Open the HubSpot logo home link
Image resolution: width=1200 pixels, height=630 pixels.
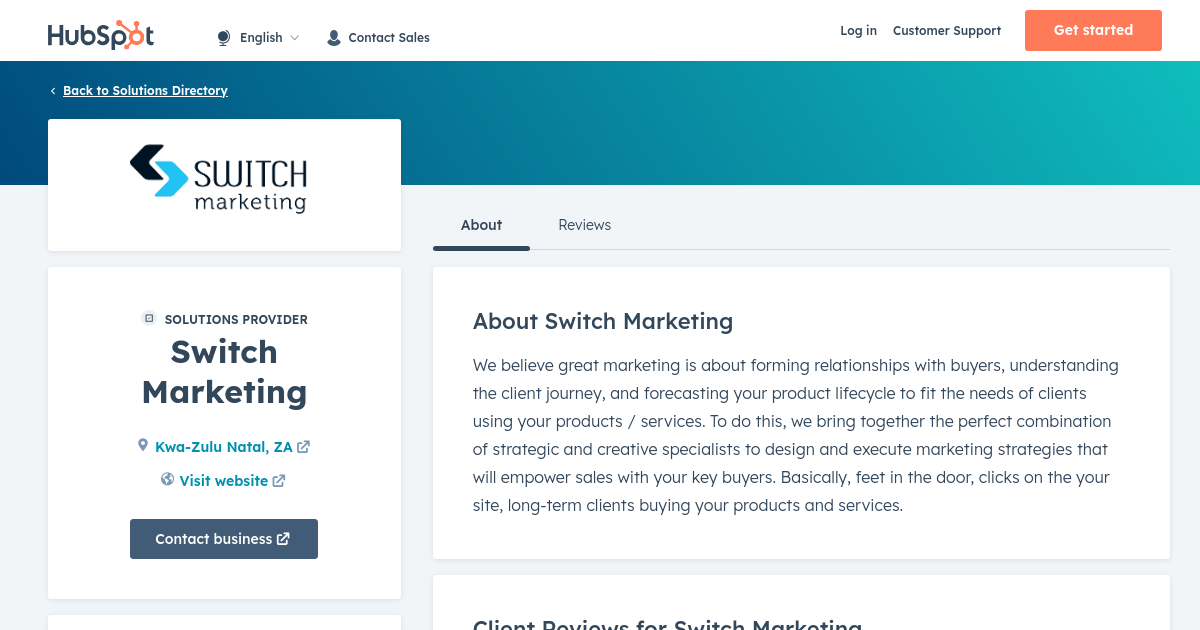point(101,35)
